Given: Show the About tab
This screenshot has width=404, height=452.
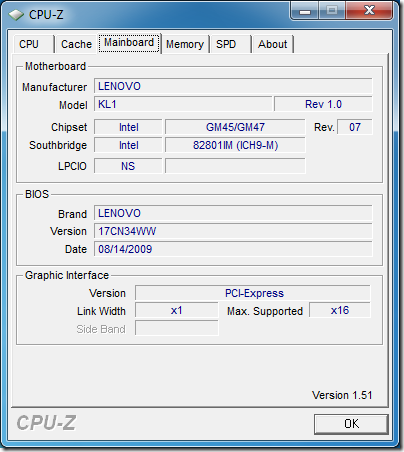Looking at the screenshot, I should [x=273, y=44].
